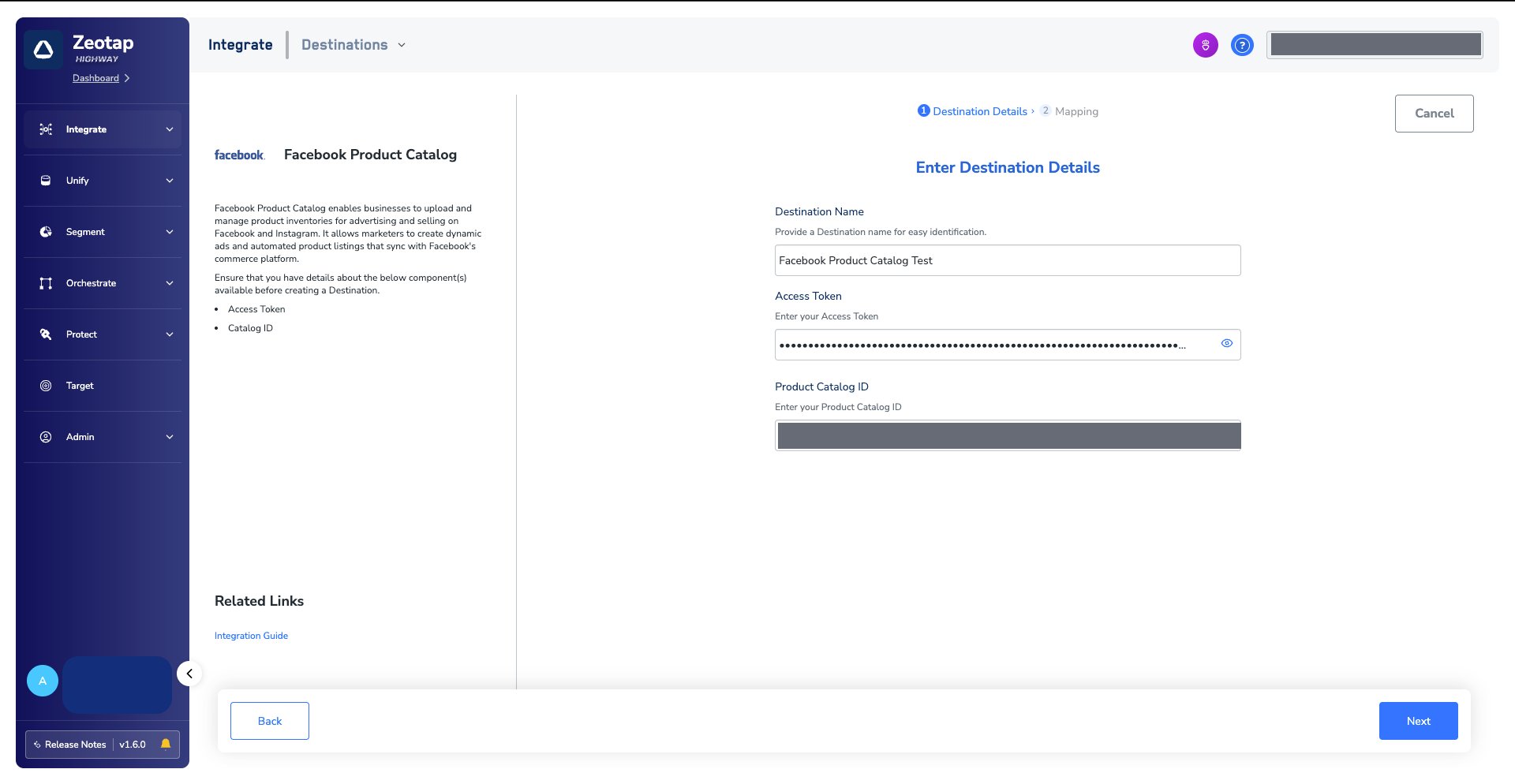This screenshot has height=784, width=1515.
Task: Open help via question mark icon
Action: click(x=1242, y=45)
